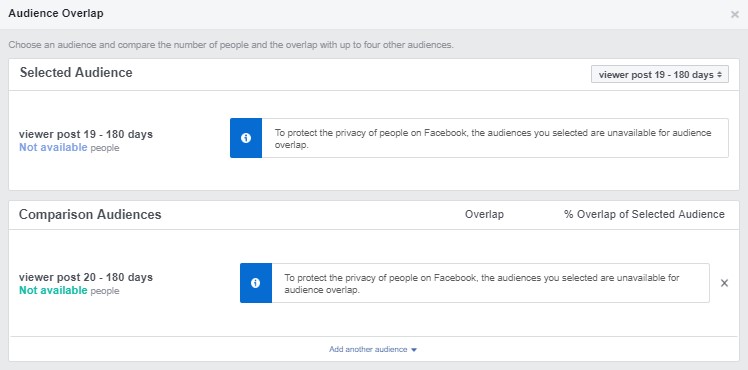This screenshot has height=370, width=748.
Task: Select the viewer post 20 - 180 days audience name
Action: 86,278
